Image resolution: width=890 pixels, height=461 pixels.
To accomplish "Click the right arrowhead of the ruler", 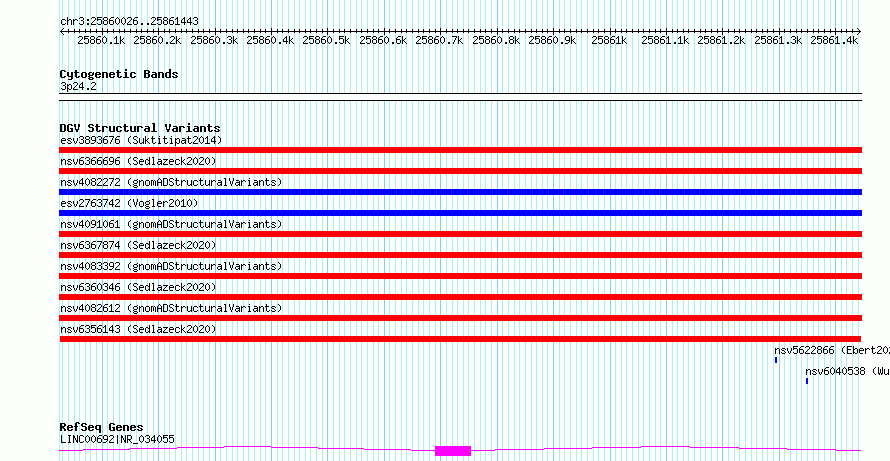I will point(859,32).
